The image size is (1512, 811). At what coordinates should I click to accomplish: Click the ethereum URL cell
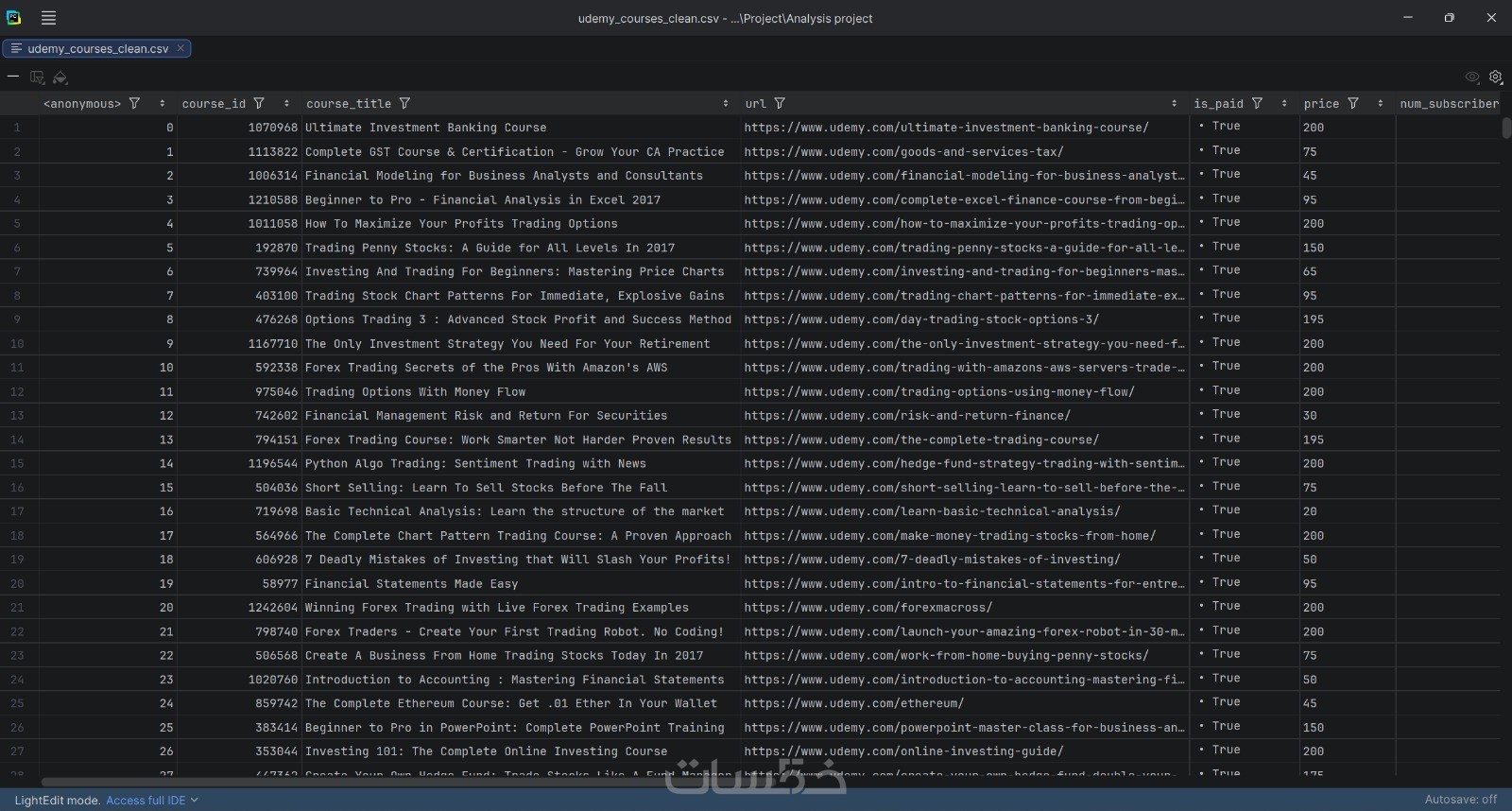[965, 703]
